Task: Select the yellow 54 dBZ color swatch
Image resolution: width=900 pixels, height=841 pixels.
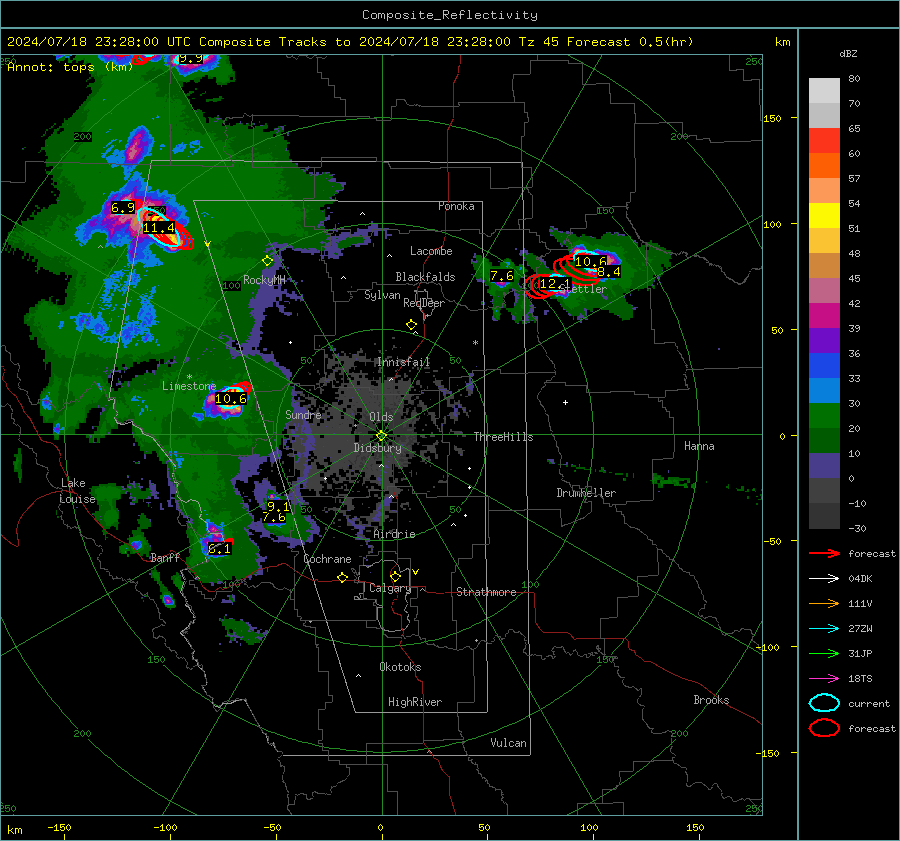Action: pos(824,215)
